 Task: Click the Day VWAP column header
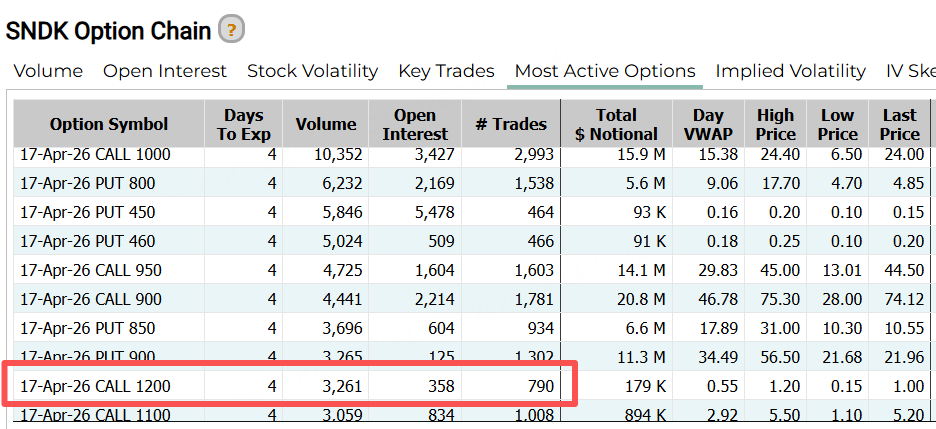(709, 124)
